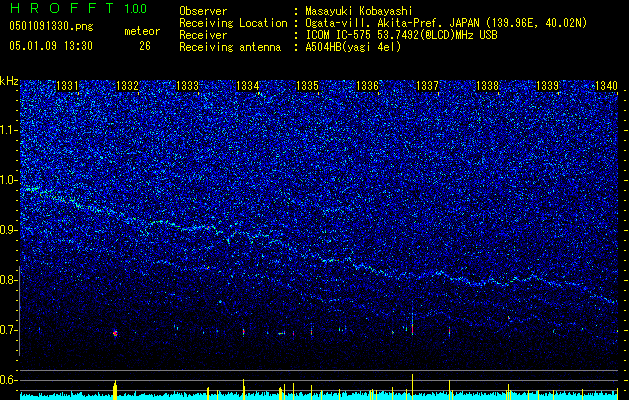Click the version number 1.0.0
The image size is (629, 400).
tap(136, 8)
